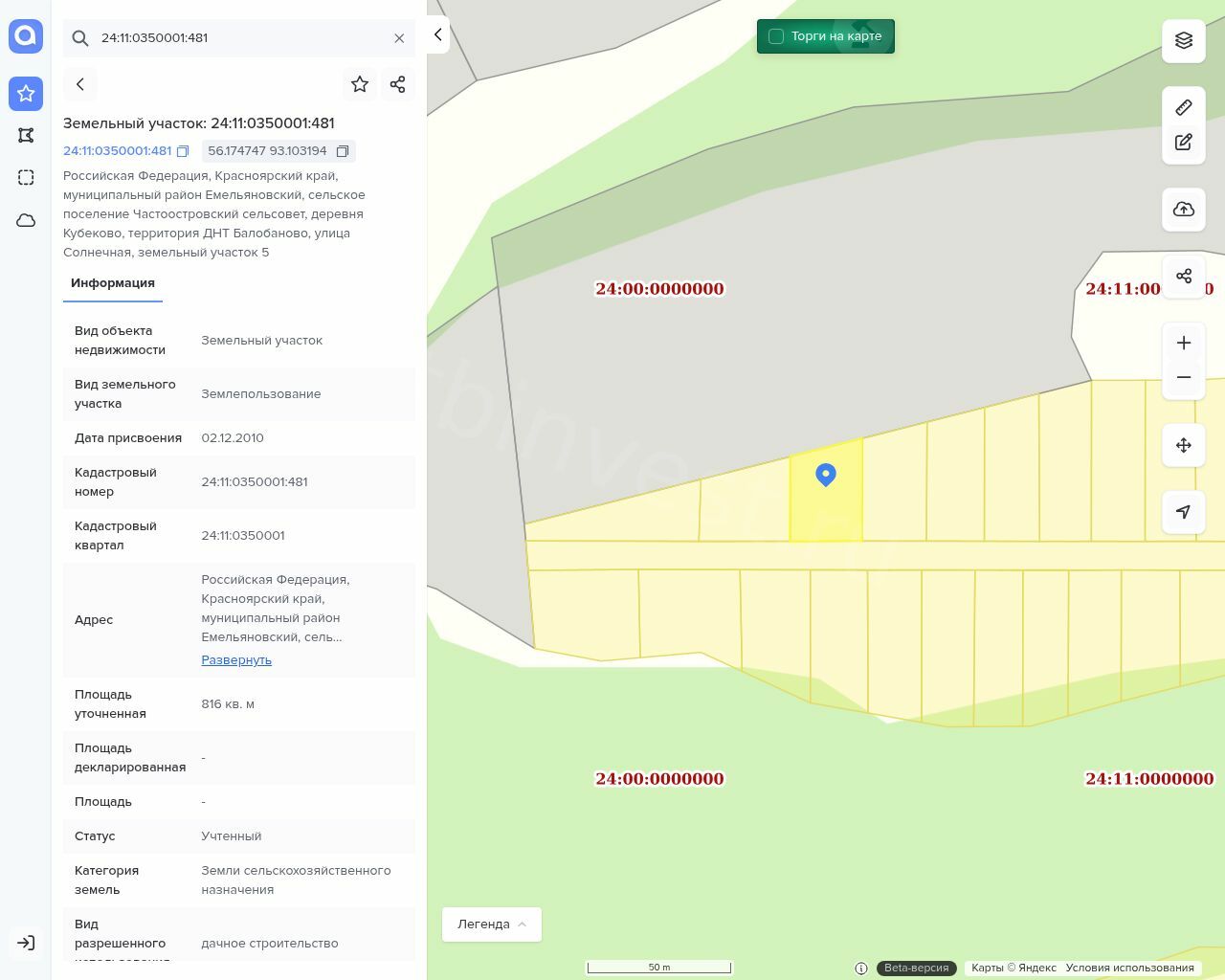Click the cadastral search input field

coord(239,38)
